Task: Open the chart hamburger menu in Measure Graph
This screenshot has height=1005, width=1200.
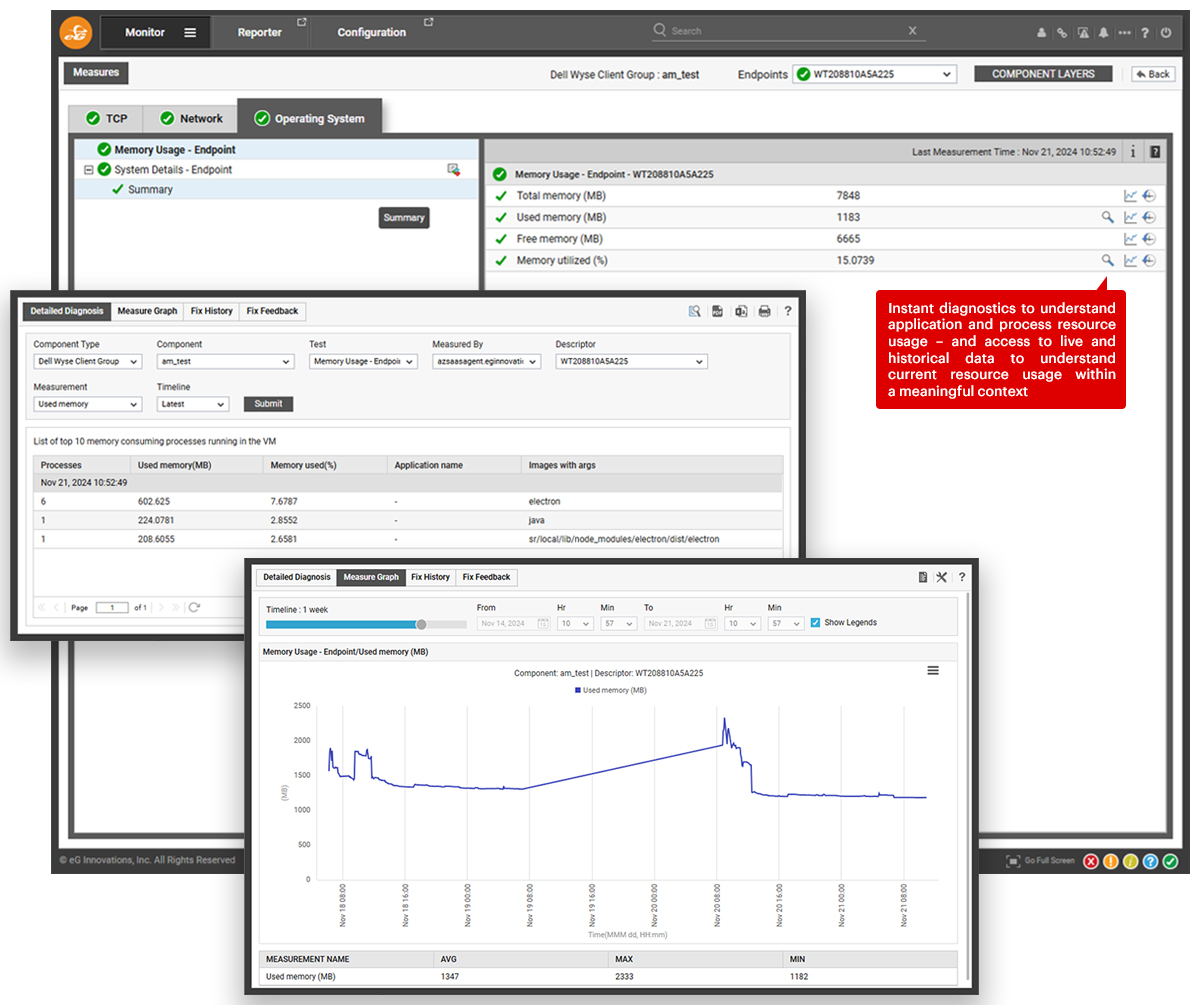Action: [933, 670]
